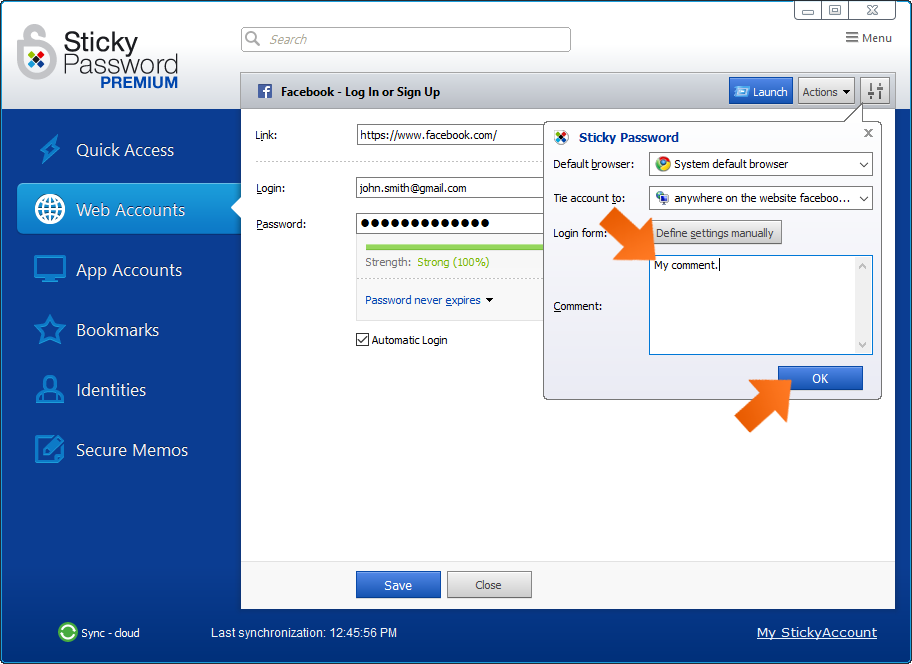This screenshot has height=664, width=912.
Task: Switch to App Accounts section
Action: point(129,270)
